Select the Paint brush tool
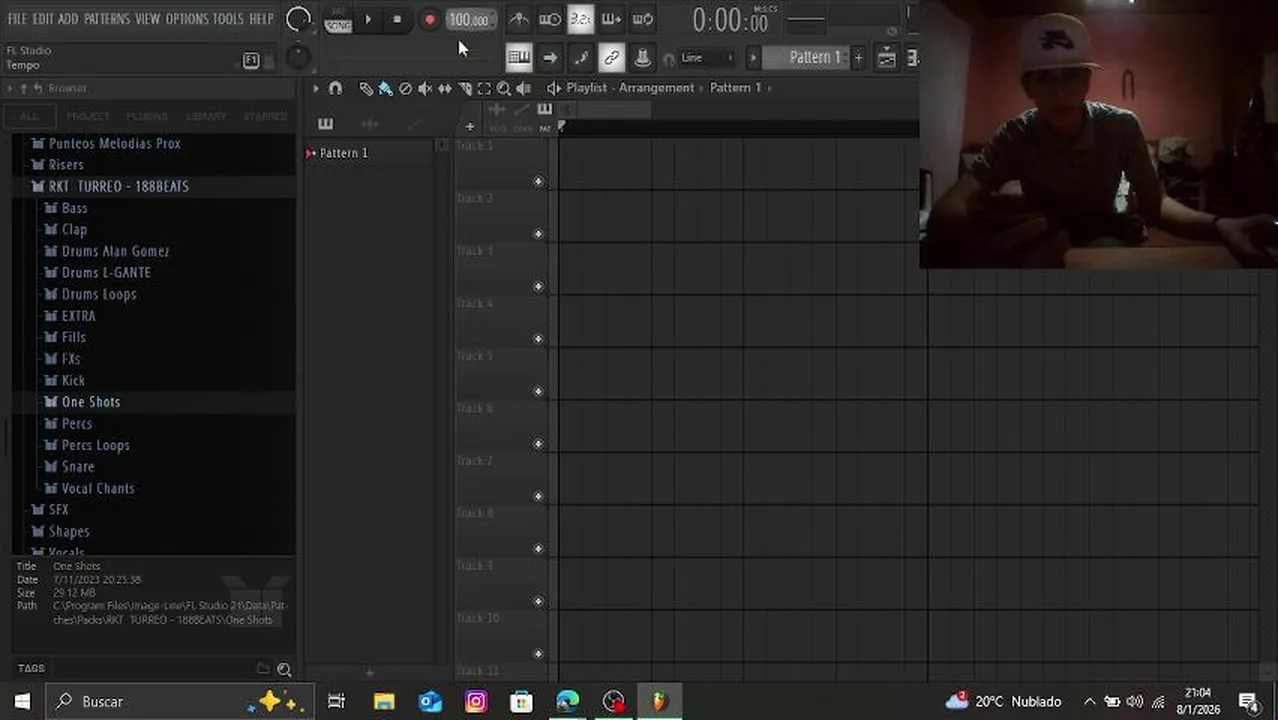 coord(385,88)
